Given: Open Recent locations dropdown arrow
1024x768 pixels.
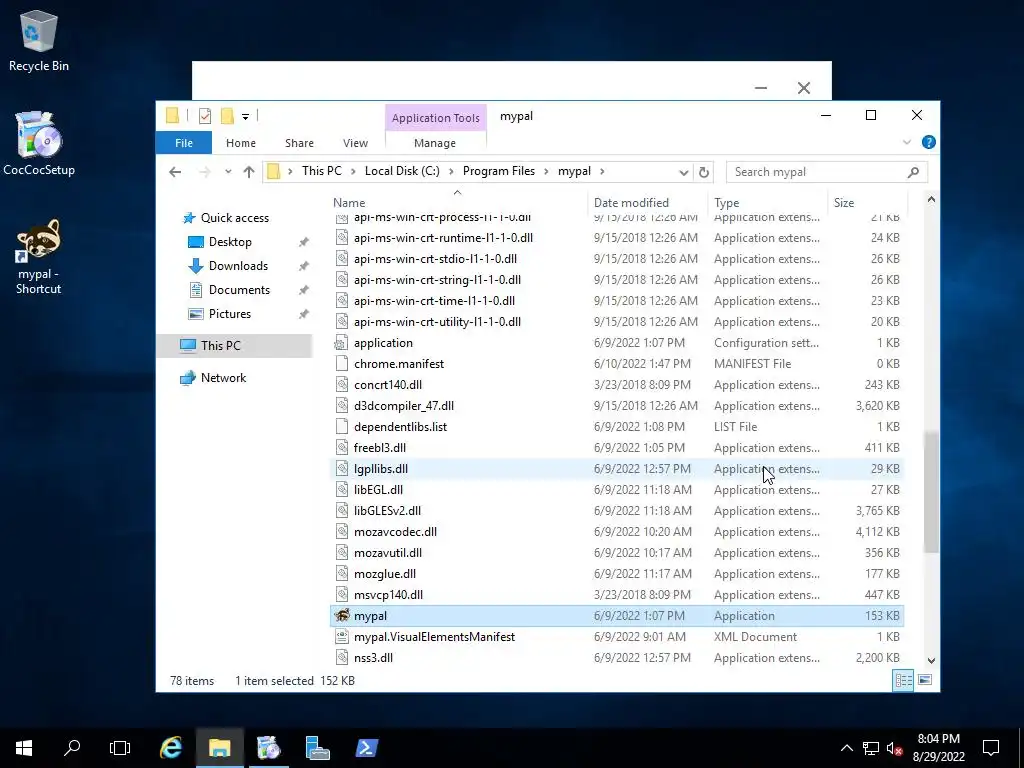Looking at the screenshot, I should coord(228,172).
